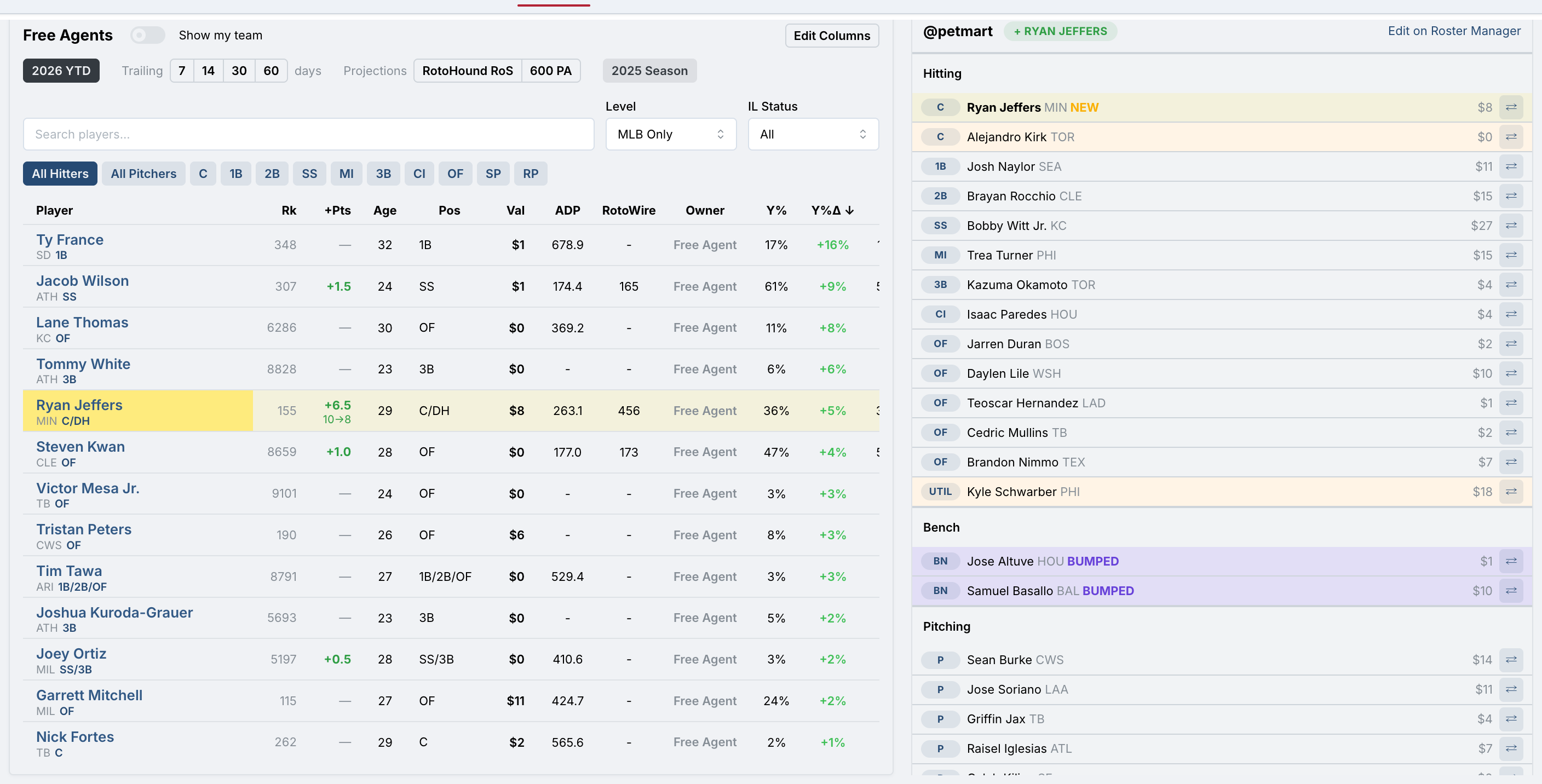Click the Edit Columns button
The width and height of the screenshot is (1542, 784).
pos(831,35)
